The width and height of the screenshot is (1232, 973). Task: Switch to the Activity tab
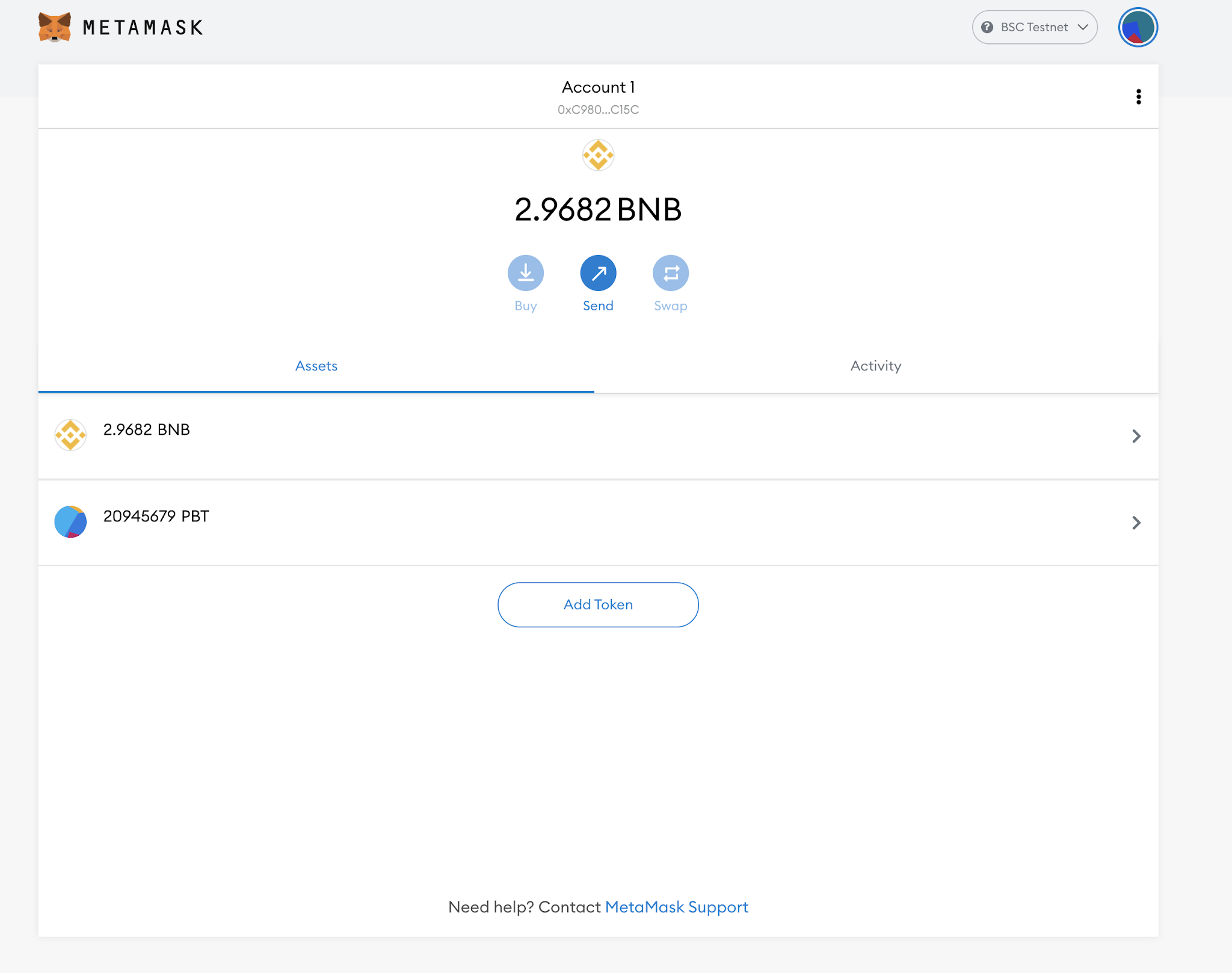click(x=876, y=366)
